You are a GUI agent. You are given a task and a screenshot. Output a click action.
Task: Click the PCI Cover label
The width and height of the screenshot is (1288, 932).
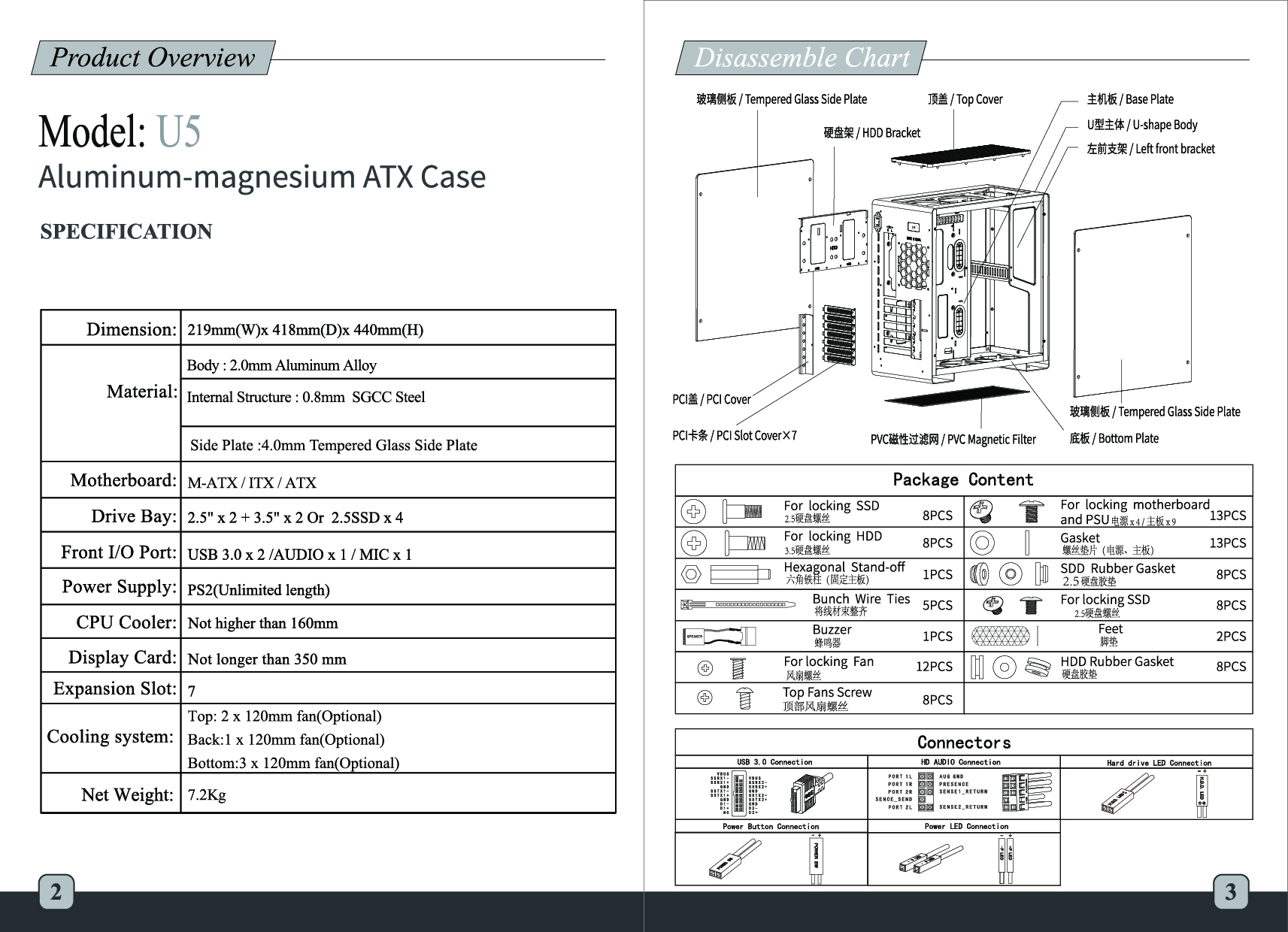pos(711,399)
